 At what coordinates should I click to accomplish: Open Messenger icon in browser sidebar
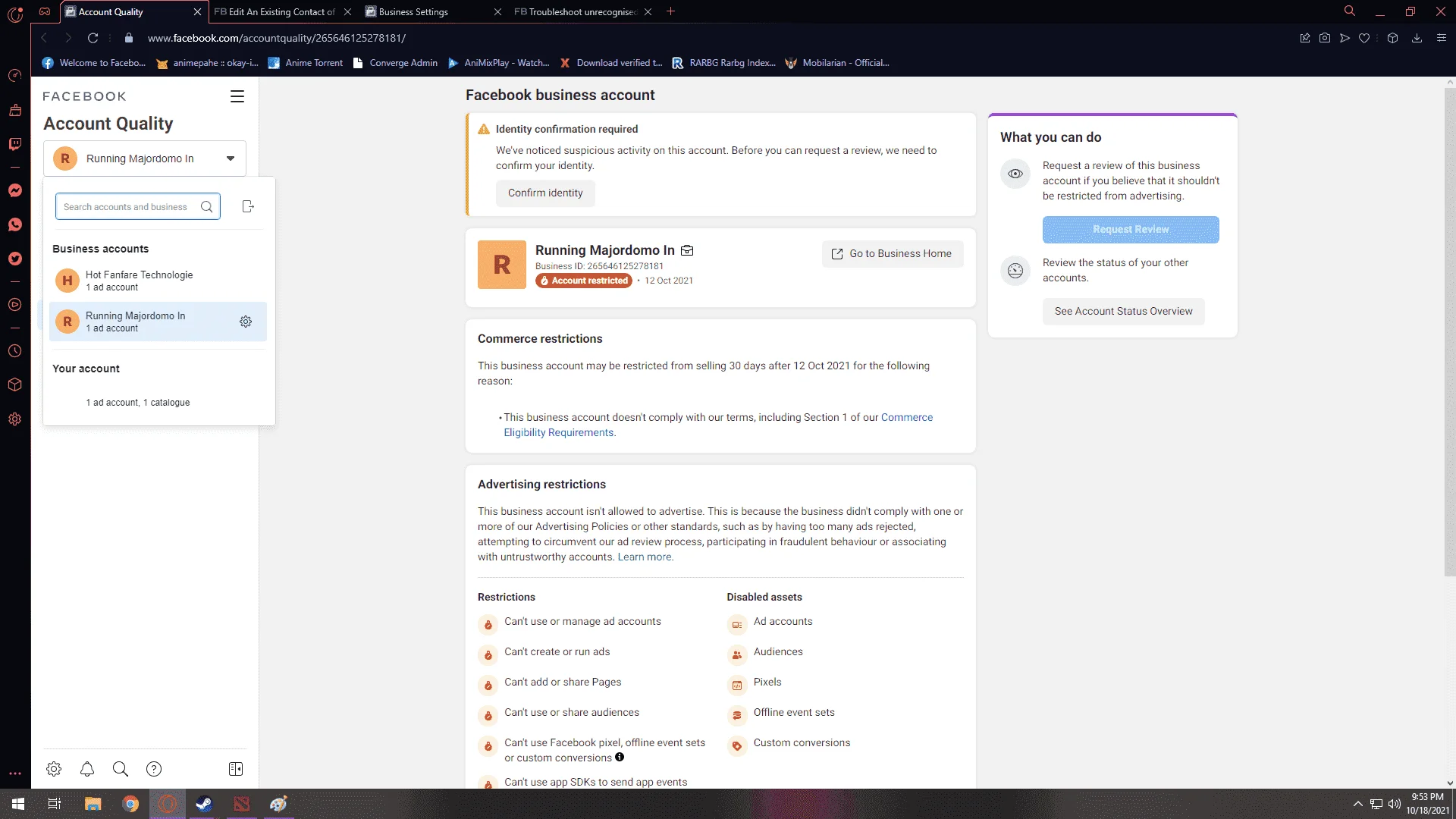[x=14, y=190]
